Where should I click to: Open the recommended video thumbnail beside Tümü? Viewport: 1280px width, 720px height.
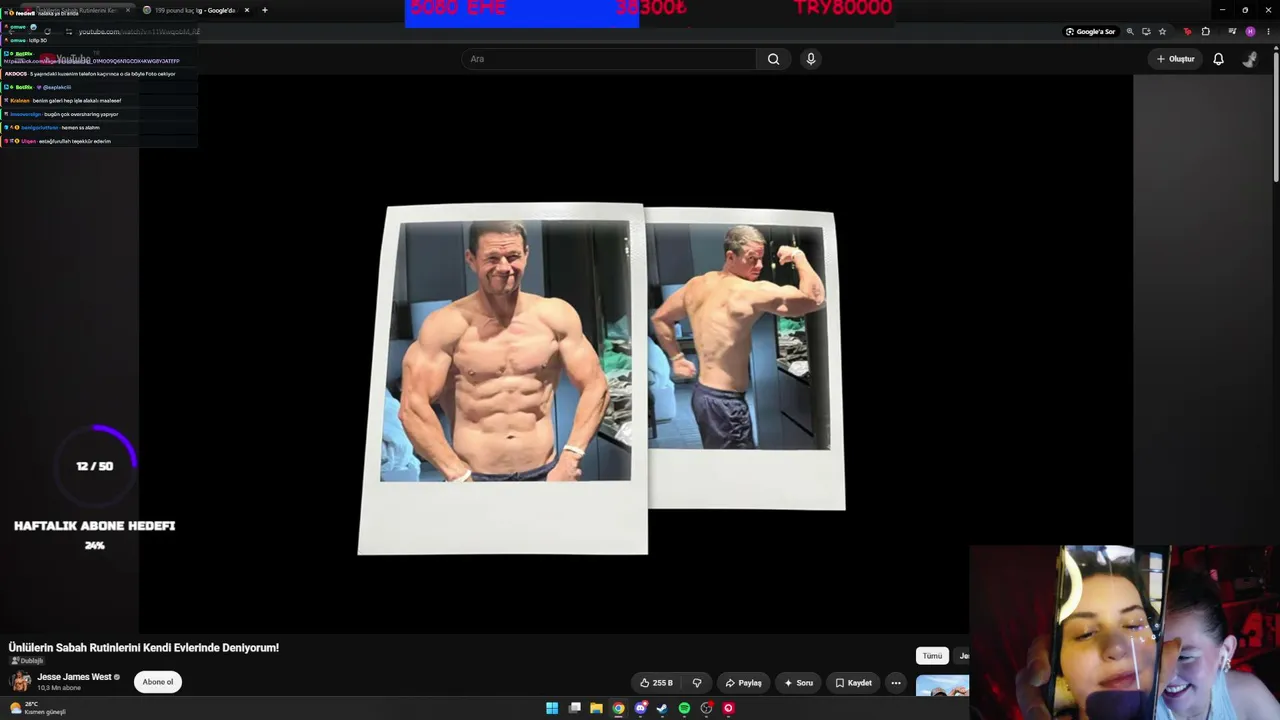[942, 686]
